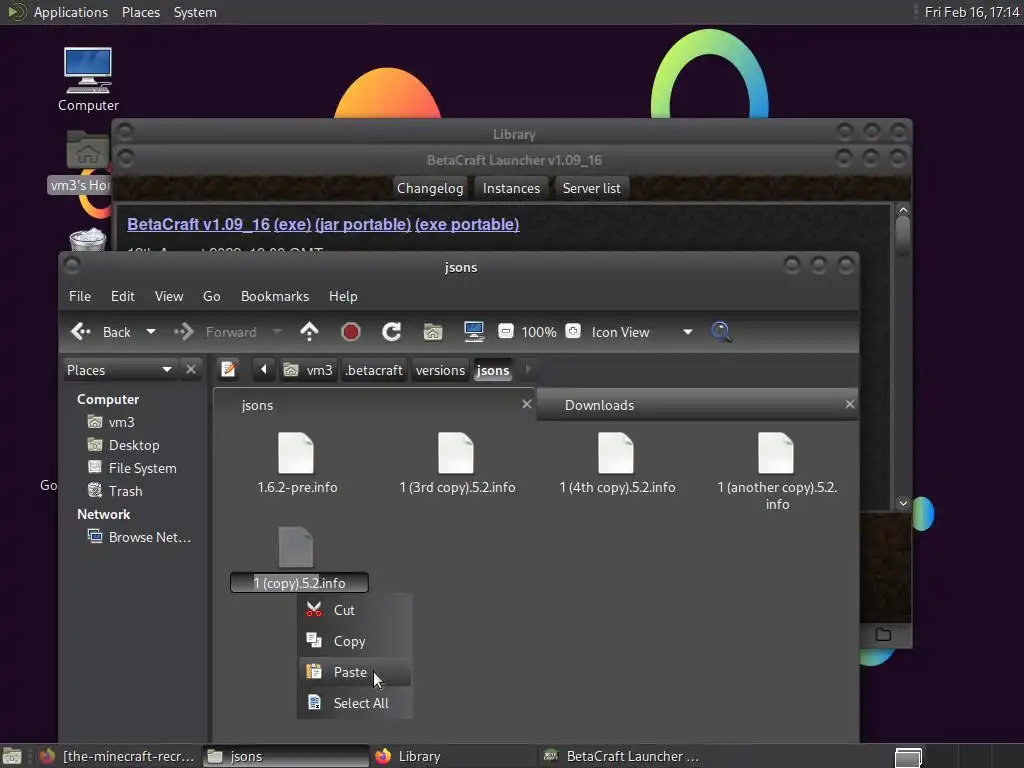This screenshot has height=768, width=1024.
Task: Zoom out with the minus icon
Action: coord(505,331)
